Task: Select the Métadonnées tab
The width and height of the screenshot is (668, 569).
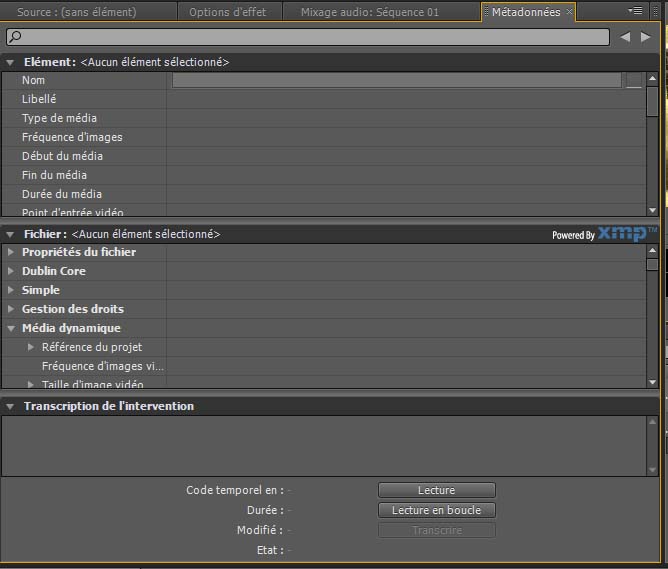Action: 526,12
